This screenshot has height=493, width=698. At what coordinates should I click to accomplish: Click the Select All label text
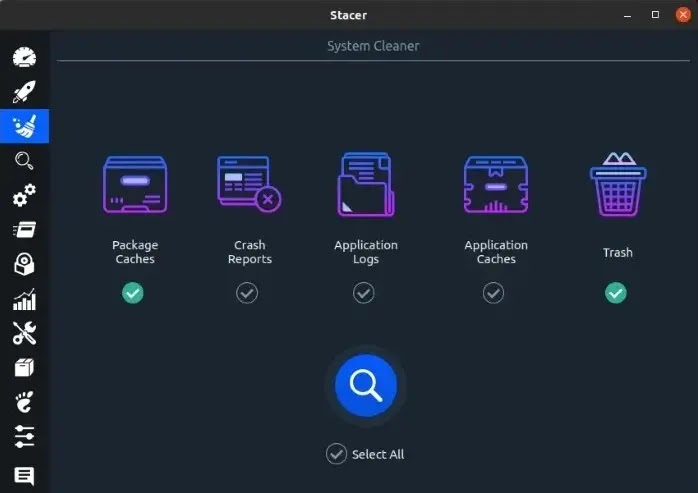point(378,455)
